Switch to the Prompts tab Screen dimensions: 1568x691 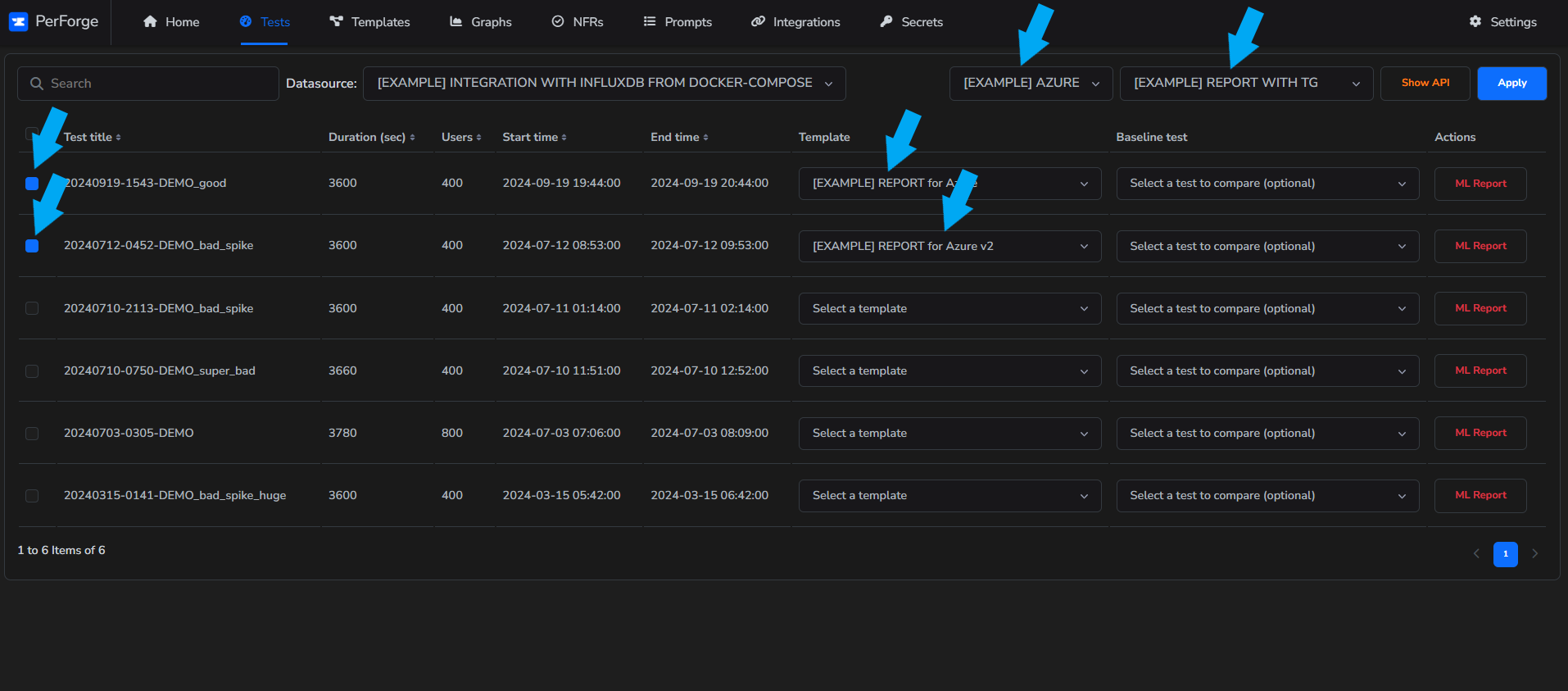pos(678,22)
